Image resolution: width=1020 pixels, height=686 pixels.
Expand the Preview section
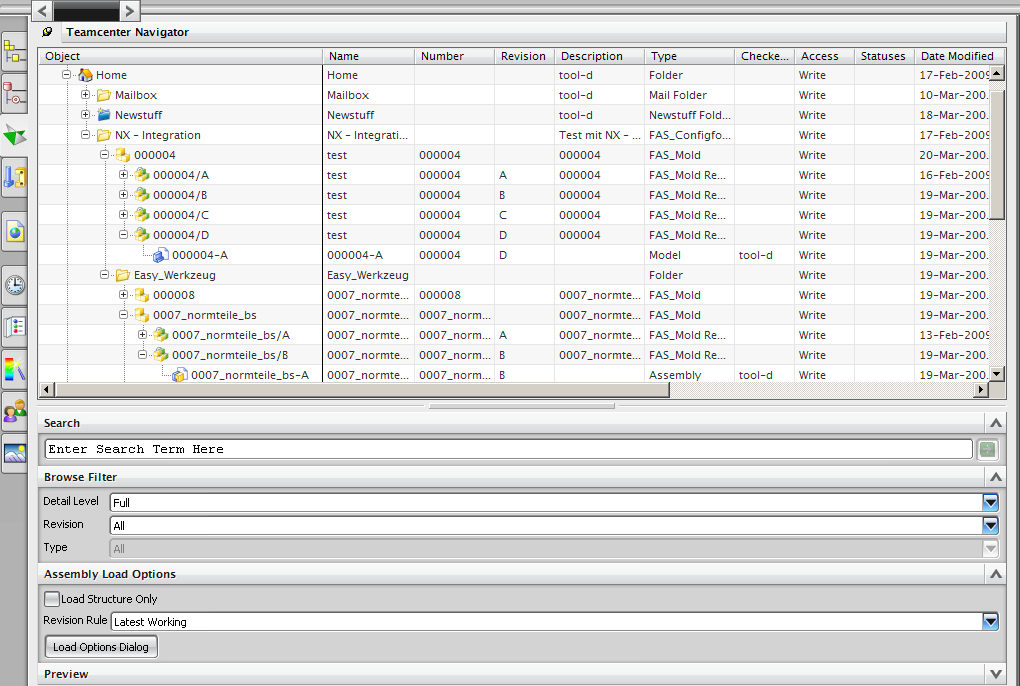(x=995, y=674)
